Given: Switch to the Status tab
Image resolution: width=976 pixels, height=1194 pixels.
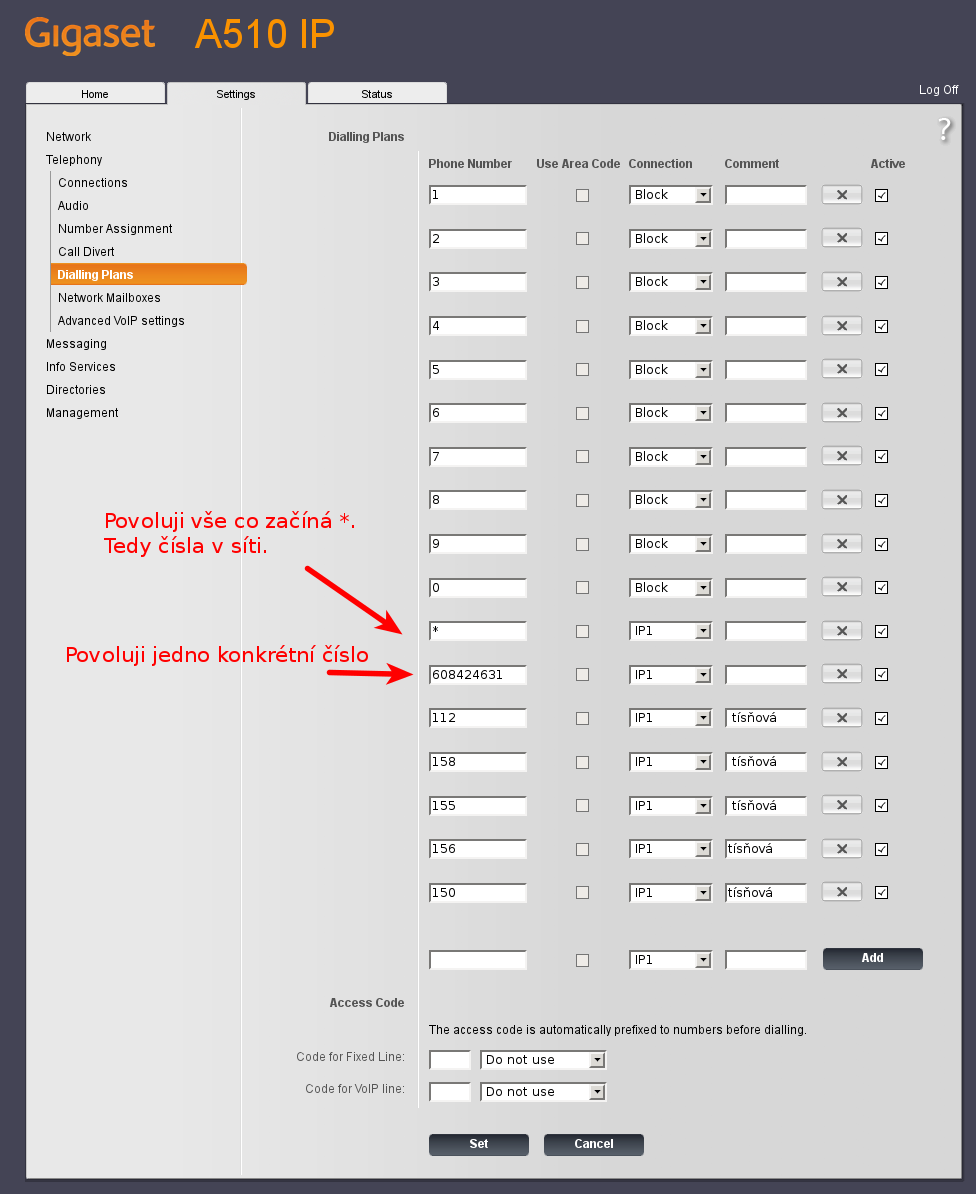Looking at the screenshot, I should tap(377, 94).
